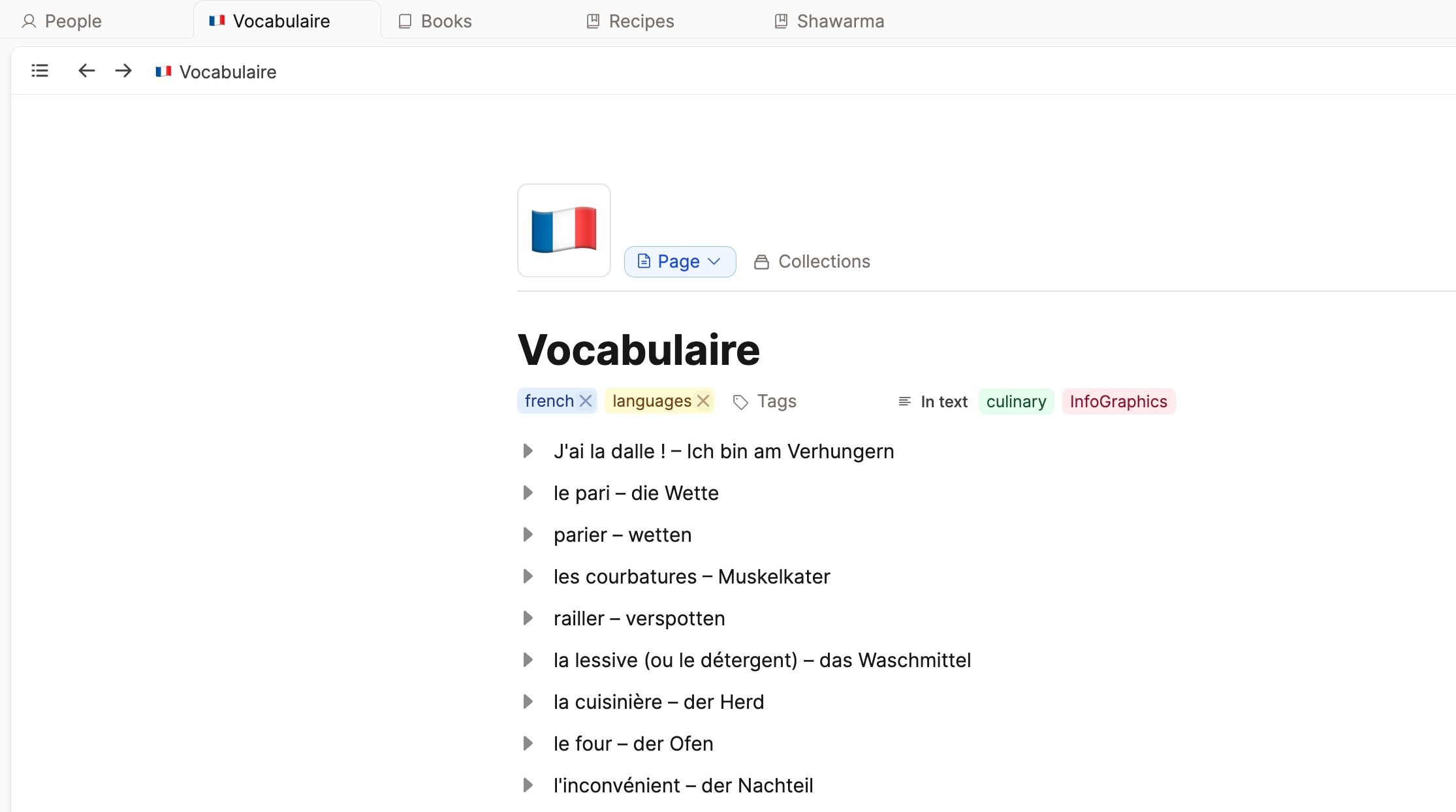This screenshot has height=812, width=1456.
Task: Navigate back with left arrow
Action: [86, 70]
